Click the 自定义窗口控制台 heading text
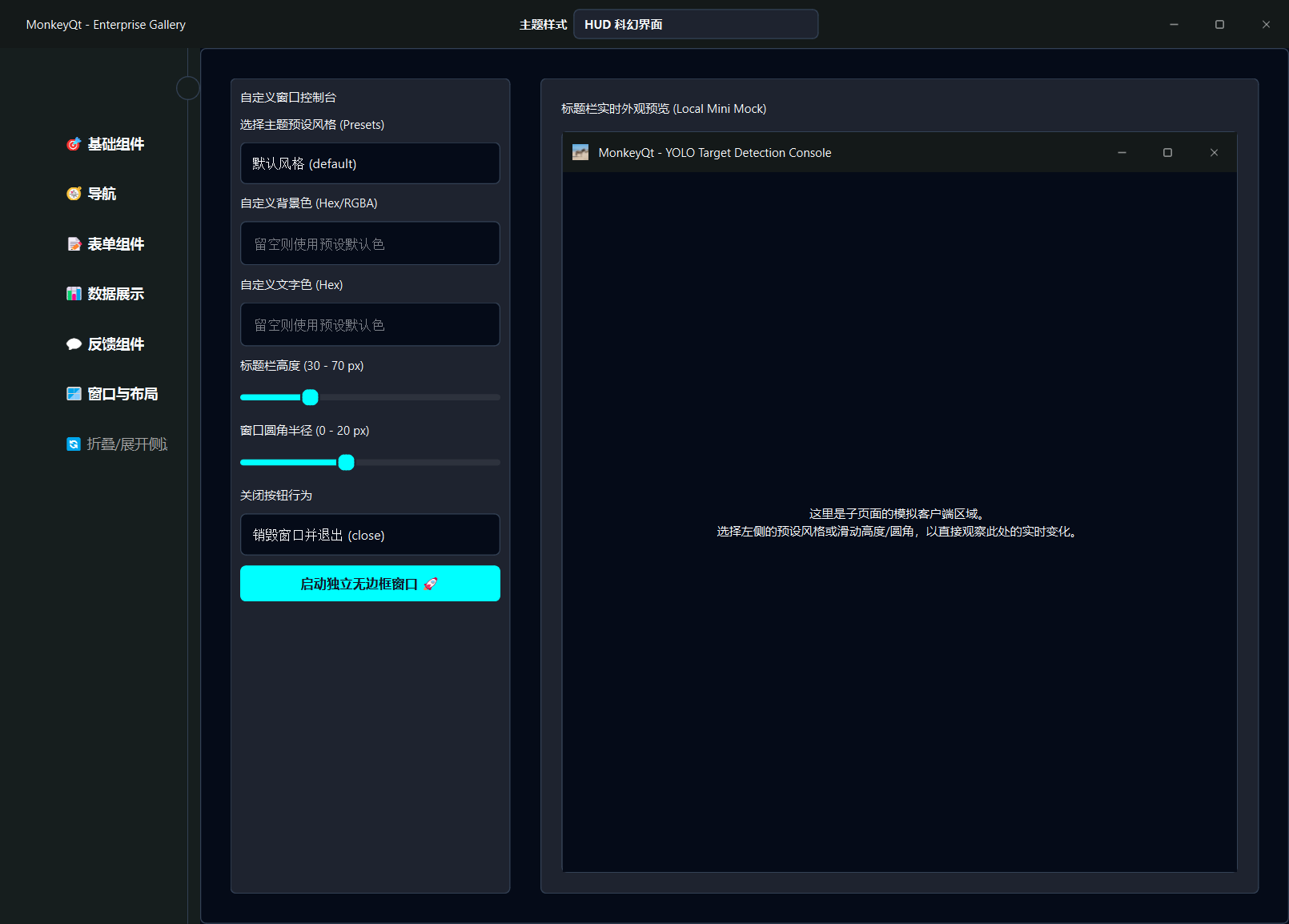This screenshot has height=924, width=1289. [288, 97]
